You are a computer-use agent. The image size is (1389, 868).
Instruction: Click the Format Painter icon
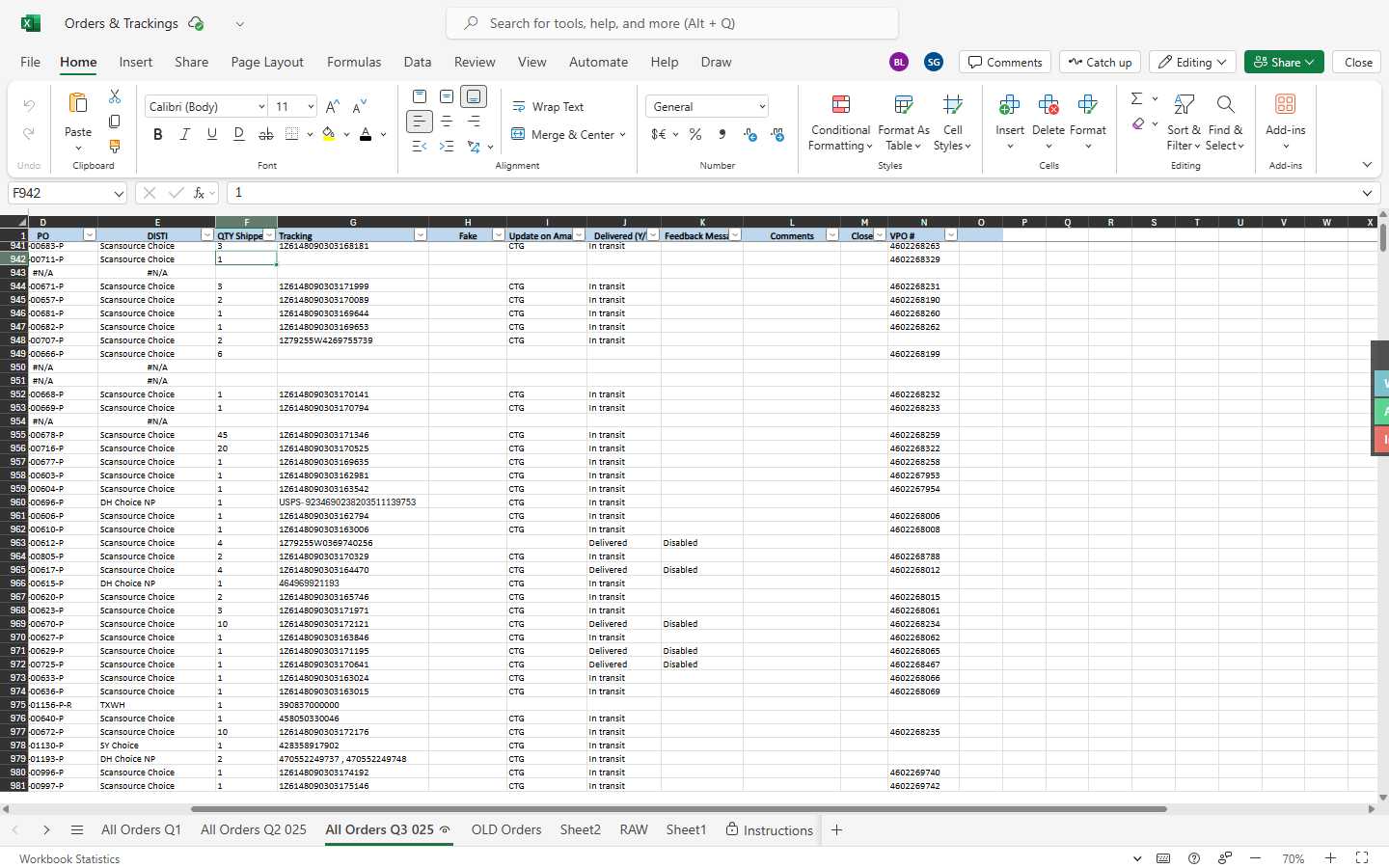(x=115, y=147)
